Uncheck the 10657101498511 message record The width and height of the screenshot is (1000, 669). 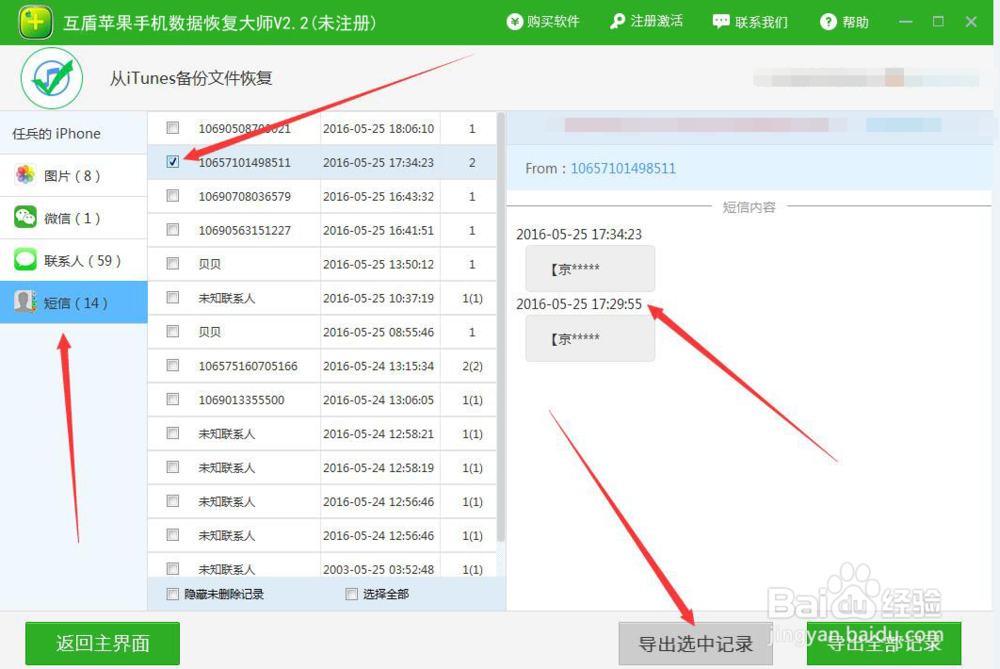(172, 162)
